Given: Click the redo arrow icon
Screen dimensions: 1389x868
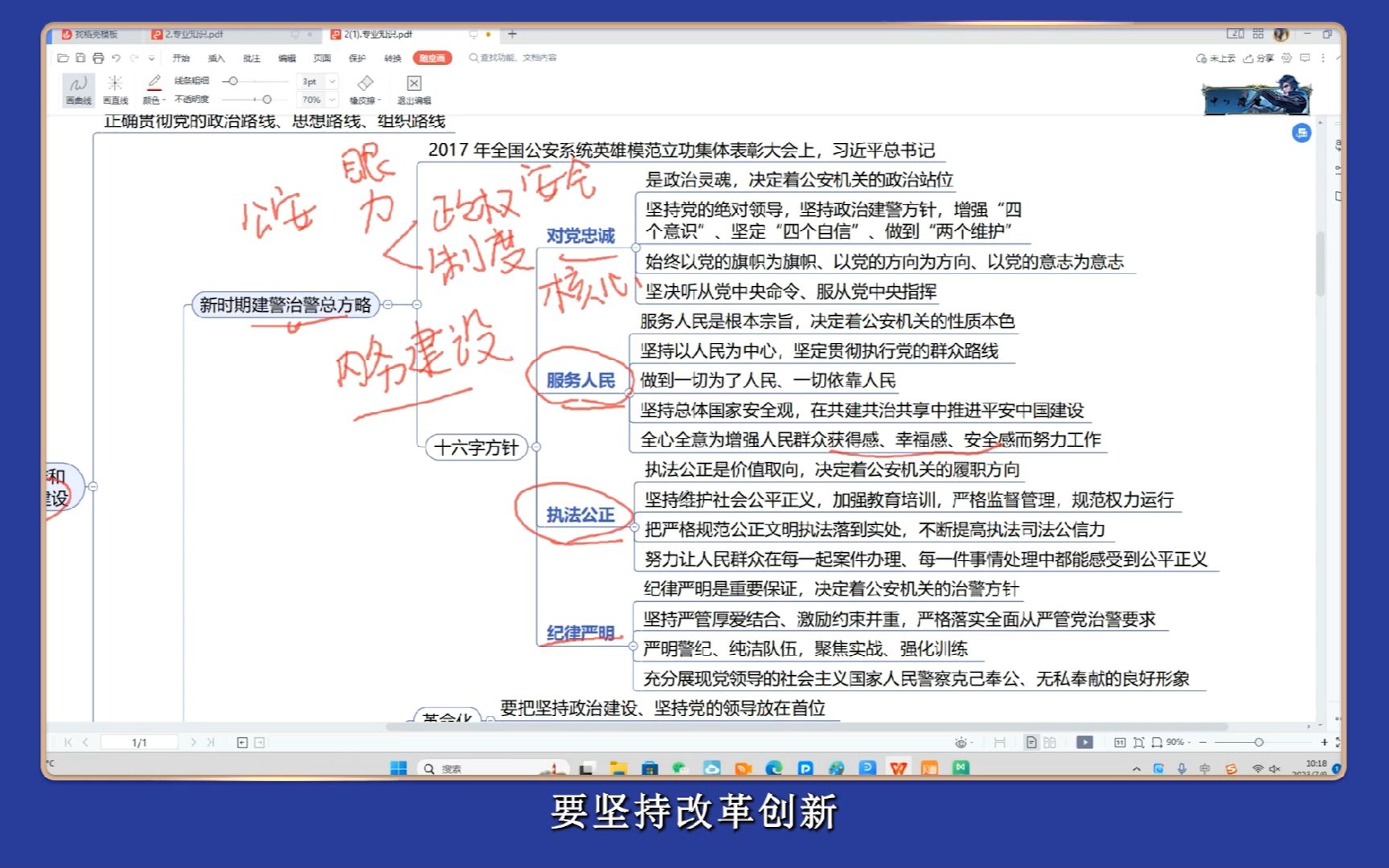Looking at the screenshot, I should pos(134,58).
